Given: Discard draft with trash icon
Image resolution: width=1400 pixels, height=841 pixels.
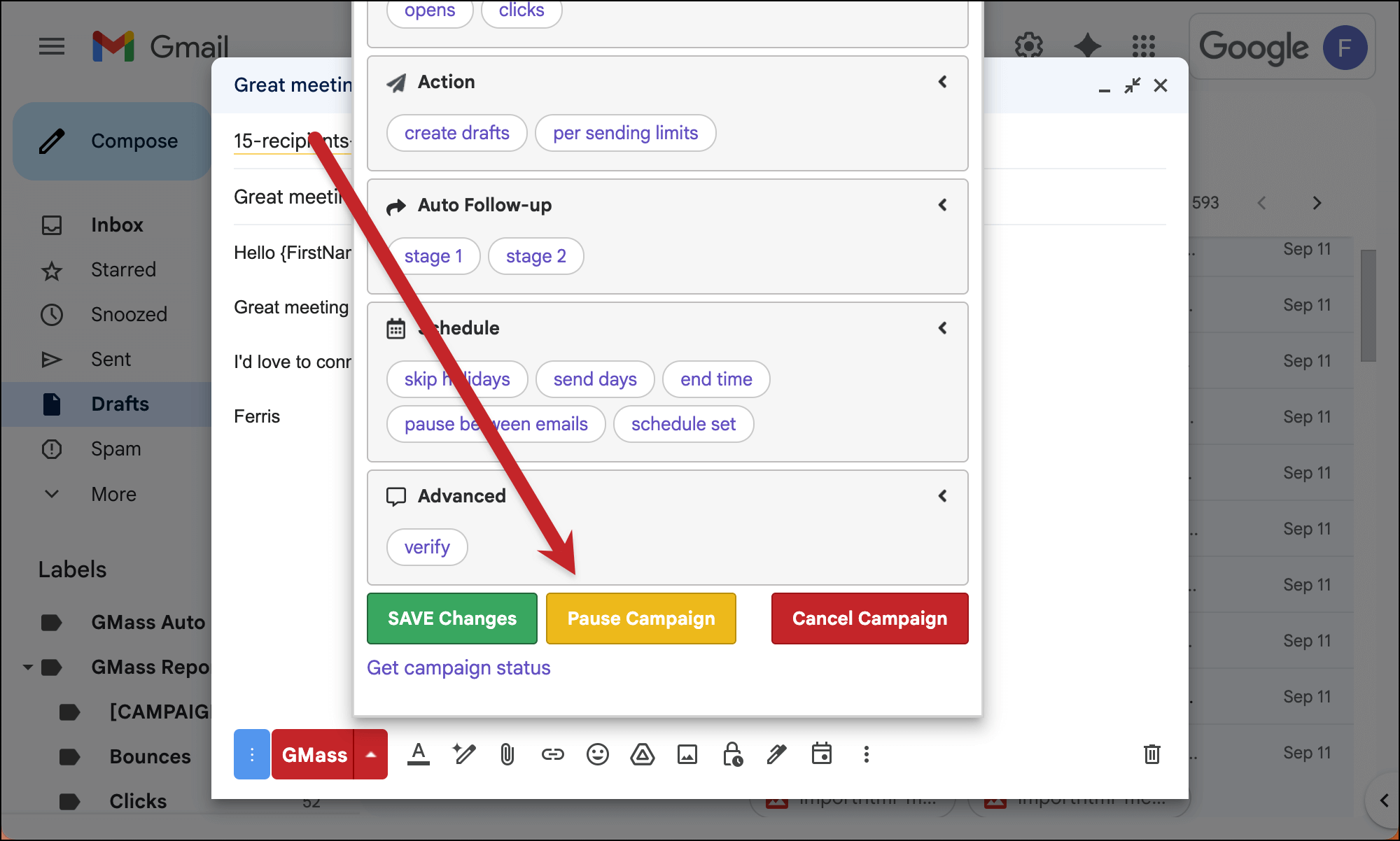Looking at the screenshot, I should 1151,754.
